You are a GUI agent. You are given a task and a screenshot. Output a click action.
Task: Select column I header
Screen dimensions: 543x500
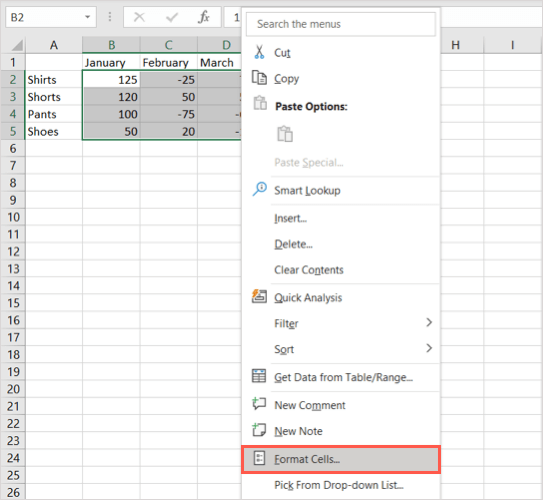point(512,45)
